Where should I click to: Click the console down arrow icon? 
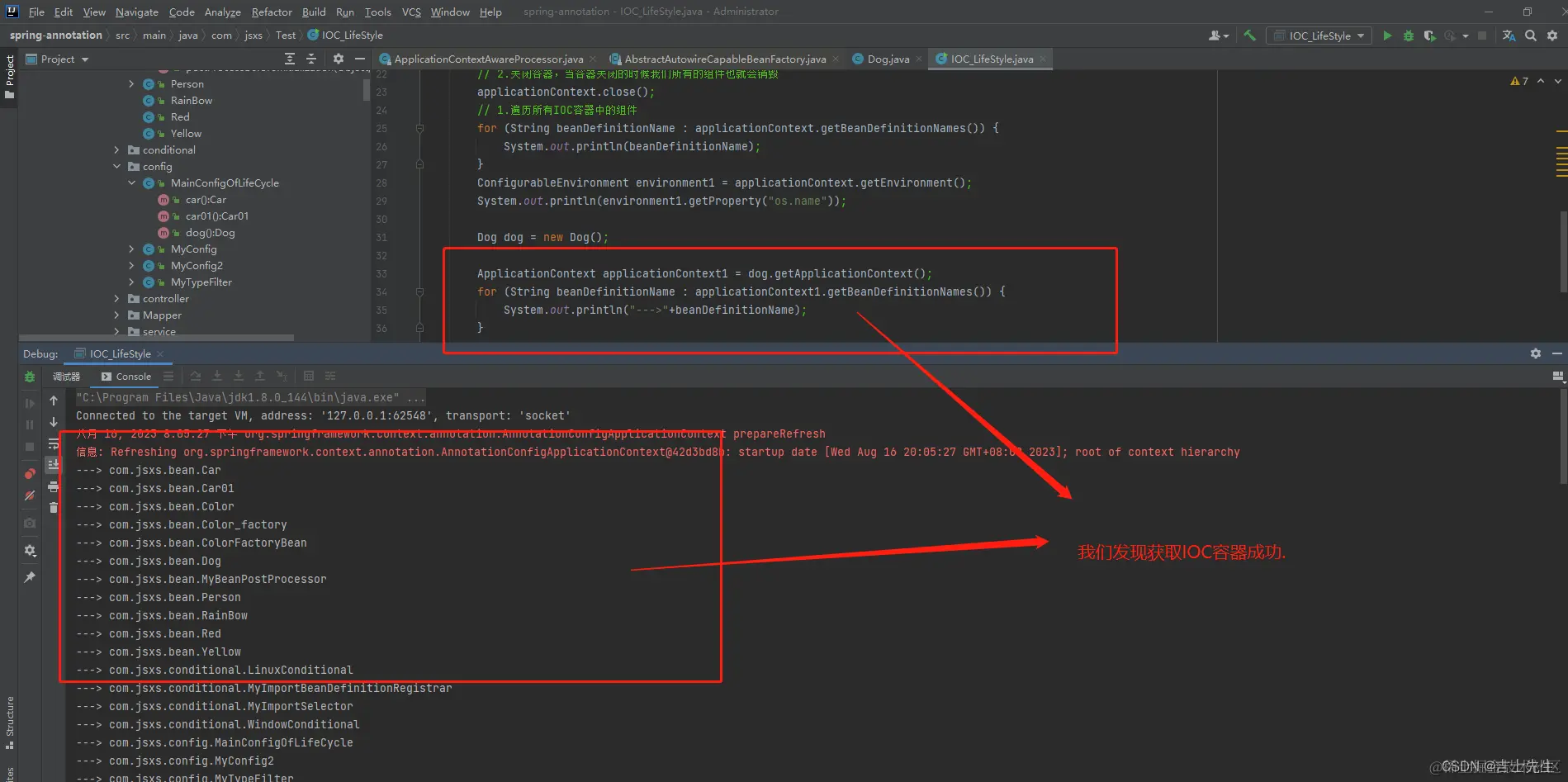pos(54,422)
